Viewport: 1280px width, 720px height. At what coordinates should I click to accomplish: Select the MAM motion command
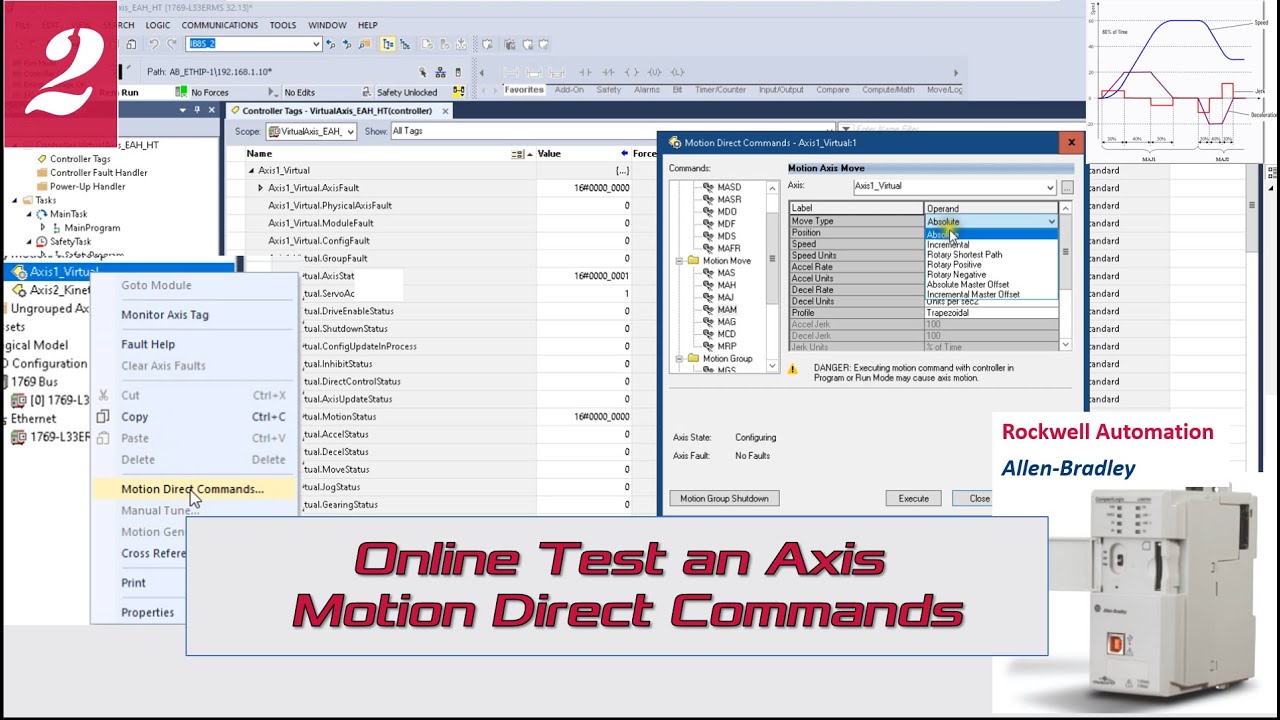pyautogui.click(x=727, y=310)
